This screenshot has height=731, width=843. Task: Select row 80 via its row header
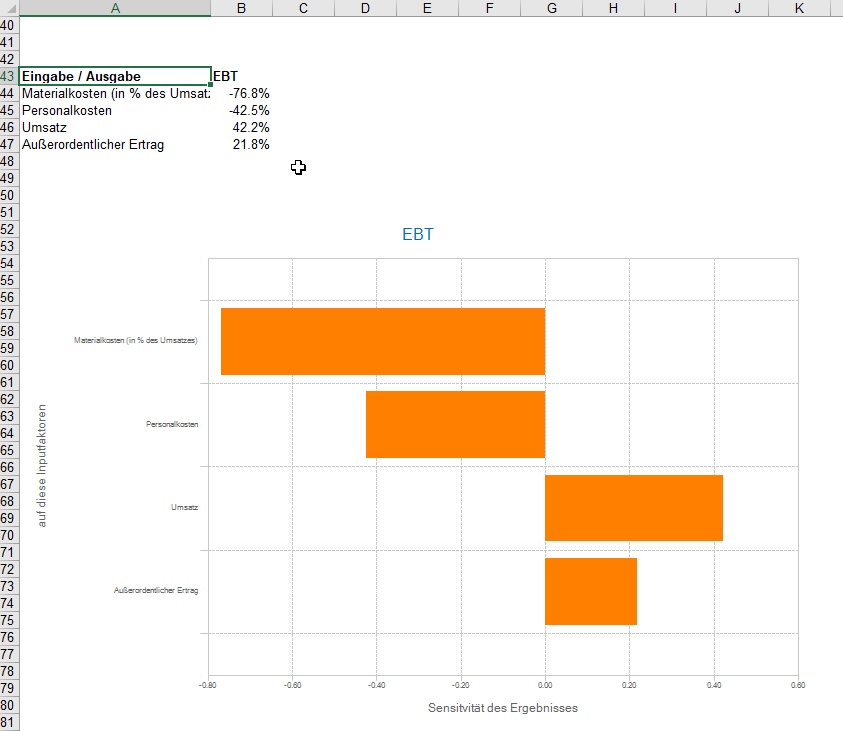coord(9,705)
